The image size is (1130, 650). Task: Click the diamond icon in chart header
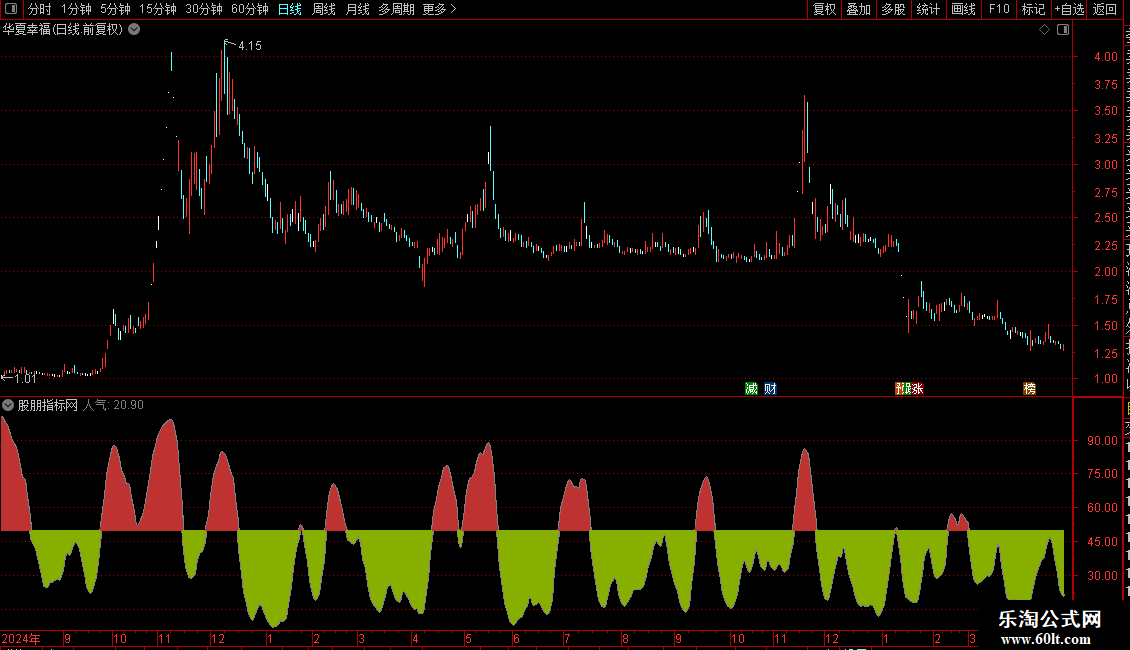click(x=1044, y=30)
